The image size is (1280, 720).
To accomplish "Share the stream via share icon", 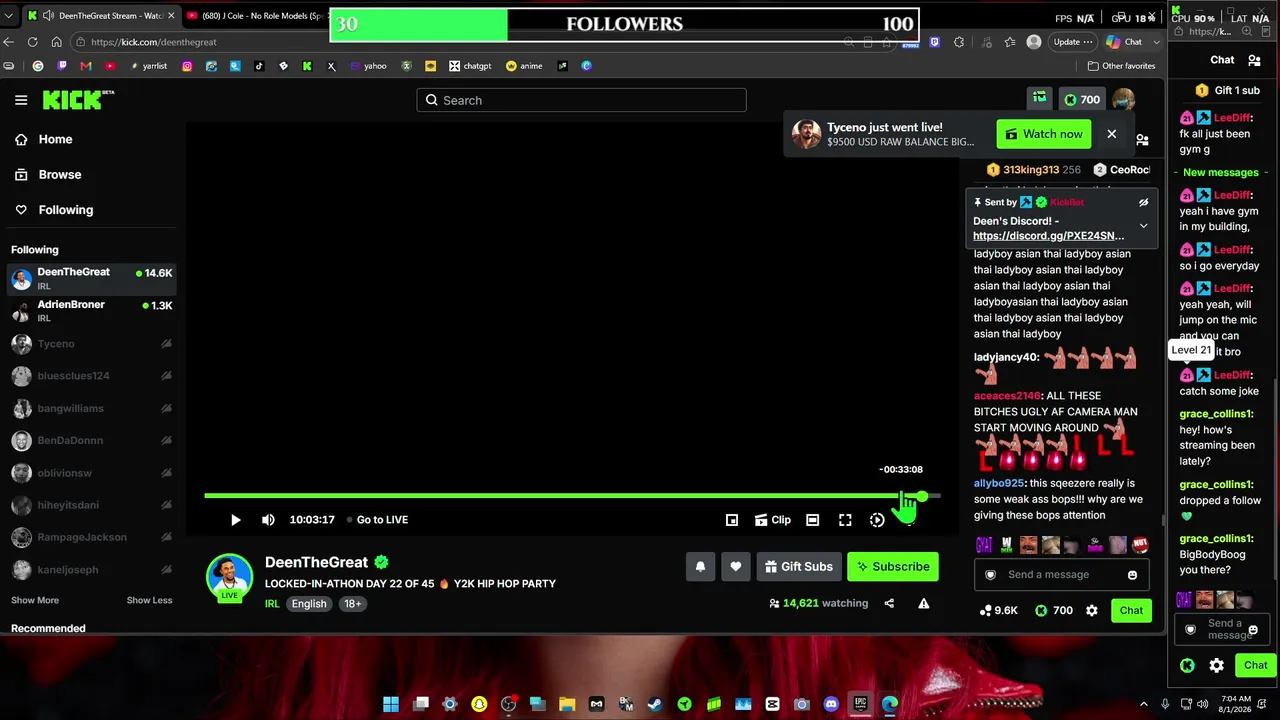I will point(889,603).
